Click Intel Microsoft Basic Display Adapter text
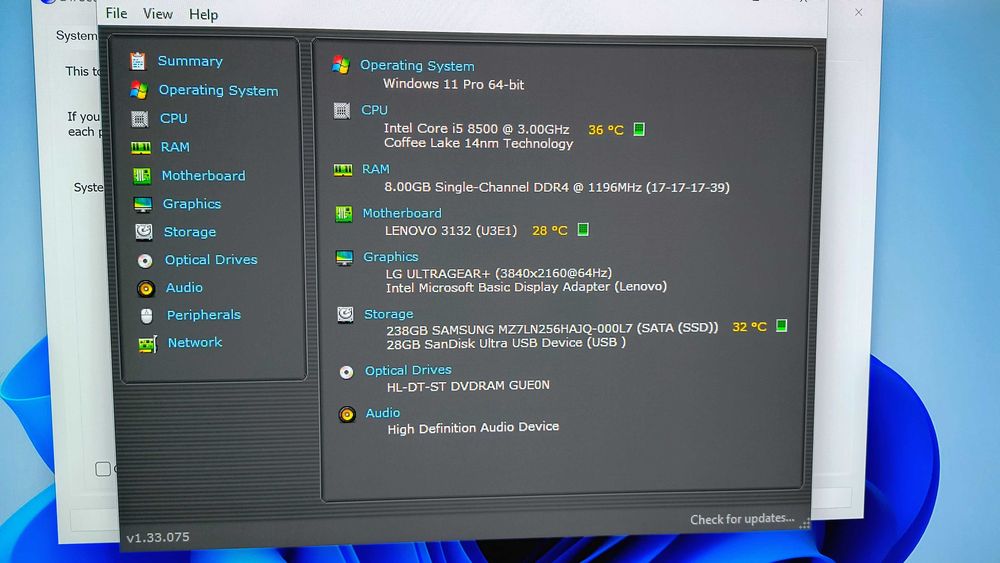Viewport: 1000px width, 563px height. (526, 287)
